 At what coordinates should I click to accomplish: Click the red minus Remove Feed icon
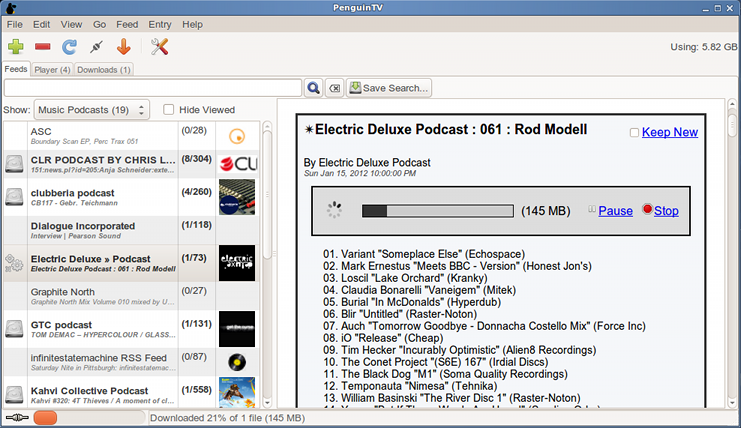tap(43, 47)
